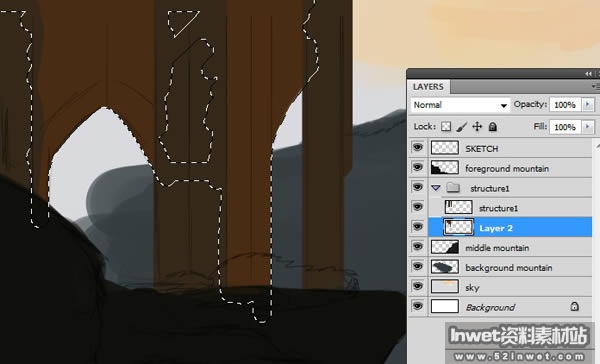600x364 pixels.
Task: Enable the lock all padlock icon
Action: point(492,126)
